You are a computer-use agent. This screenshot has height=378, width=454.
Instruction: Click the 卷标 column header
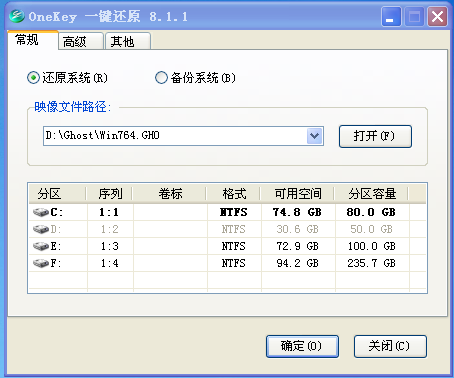170,194
